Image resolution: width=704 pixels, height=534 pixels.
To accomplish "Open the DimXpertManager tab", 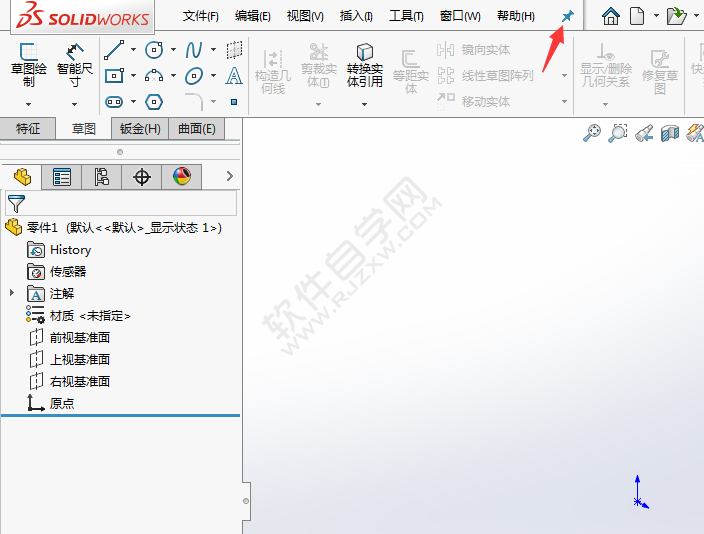I will [141, 177].
